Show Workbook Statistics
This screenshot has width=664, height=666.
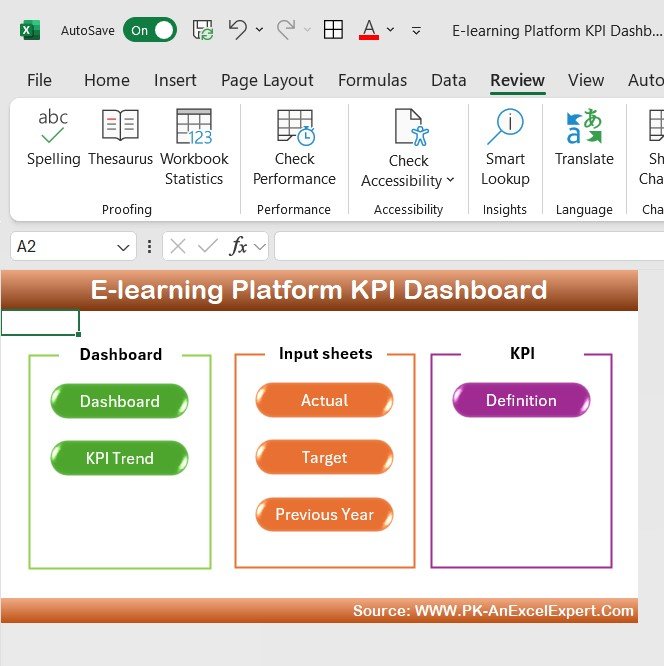194,147
